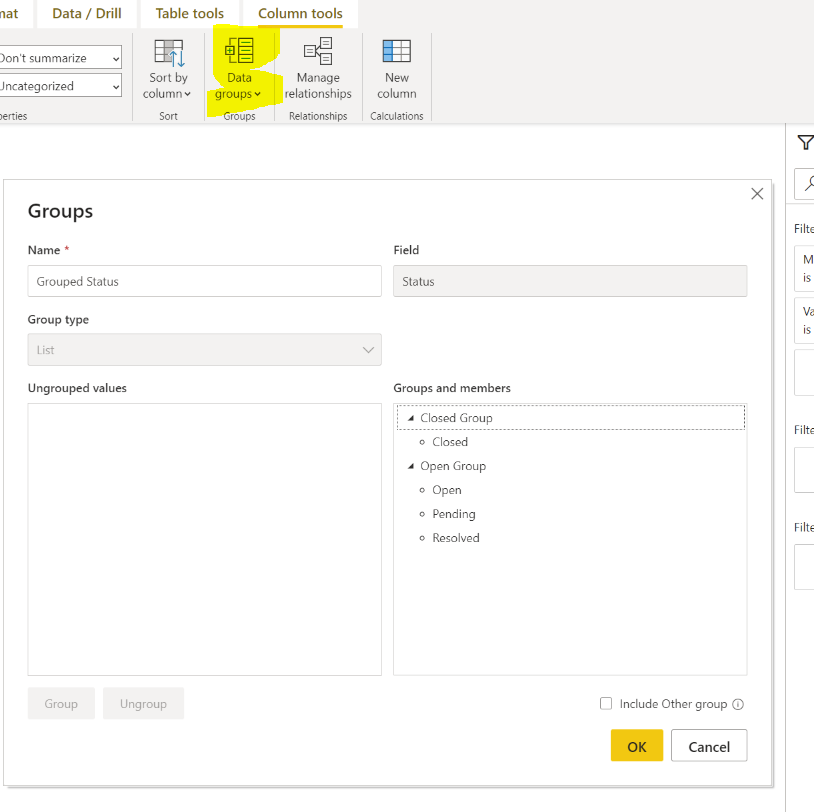
Task: Select the Pending member item
Action: coord(454,514)
